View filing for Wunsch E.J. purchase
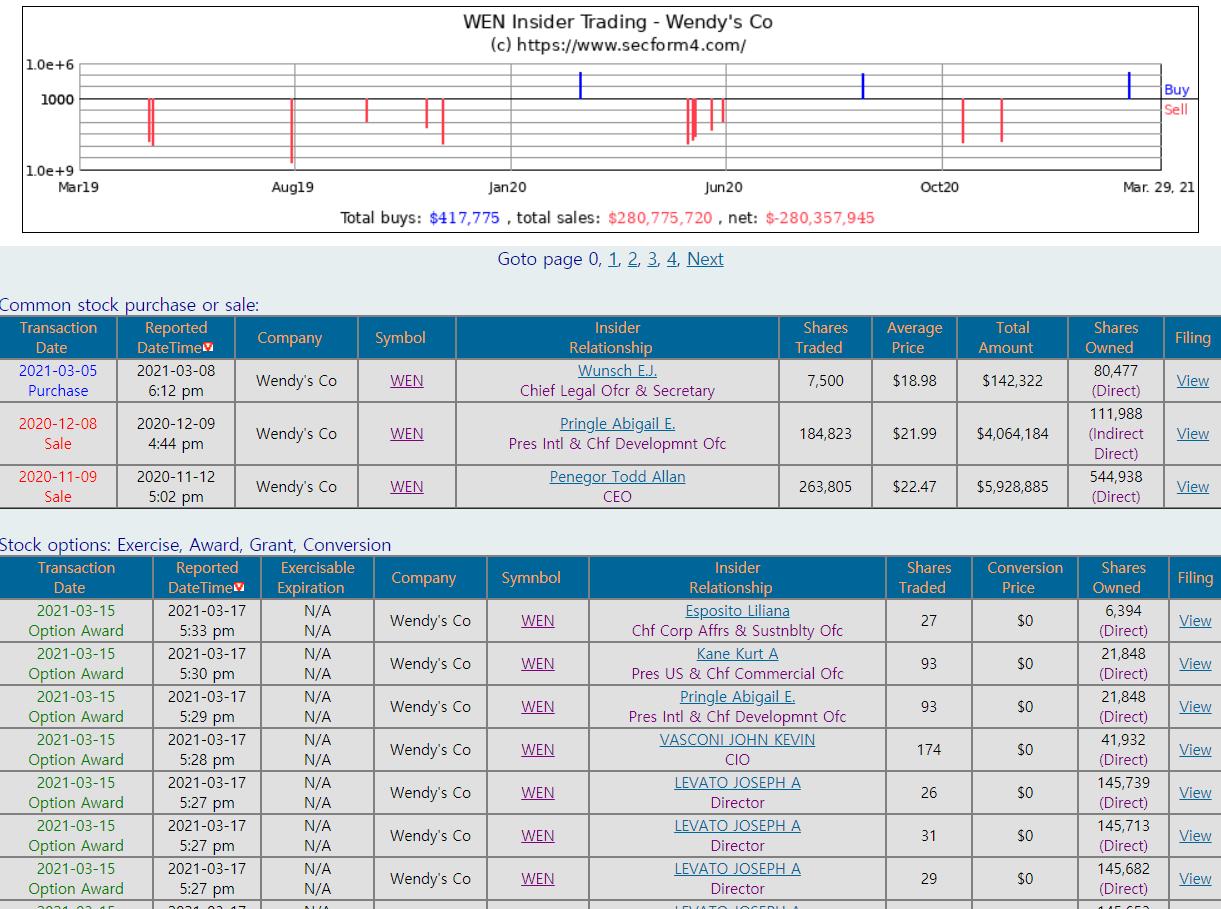This screenshot has width=1221, height=909. (1192, 381)
